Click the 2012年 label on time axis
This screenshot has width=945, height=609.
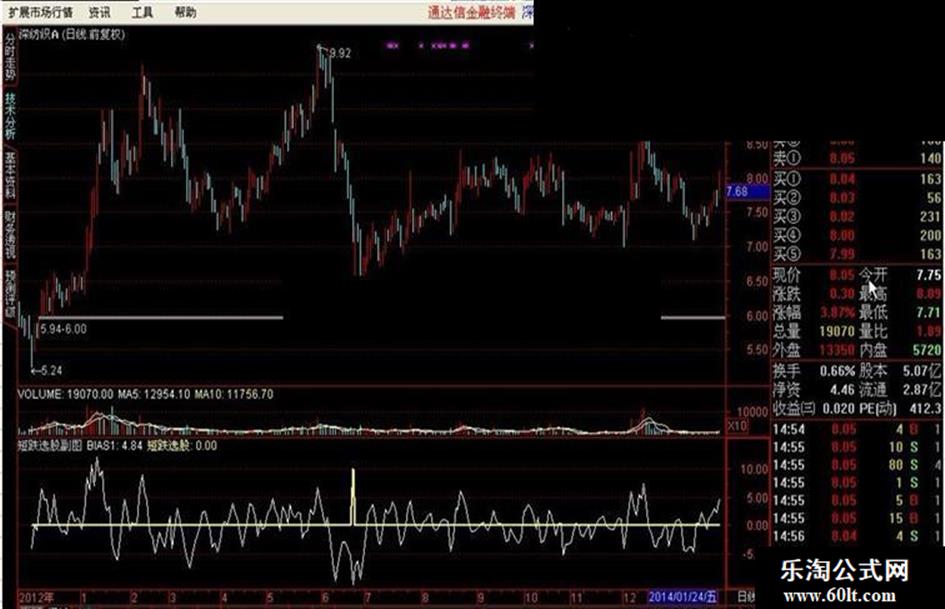coord(37,598)
